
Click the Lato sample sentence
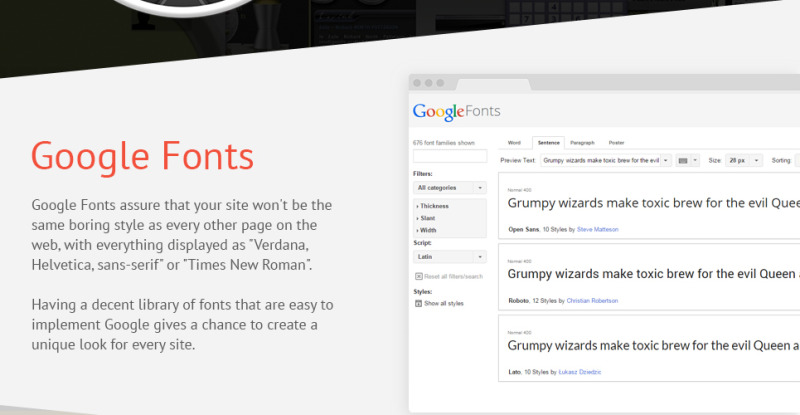(654, 346)
